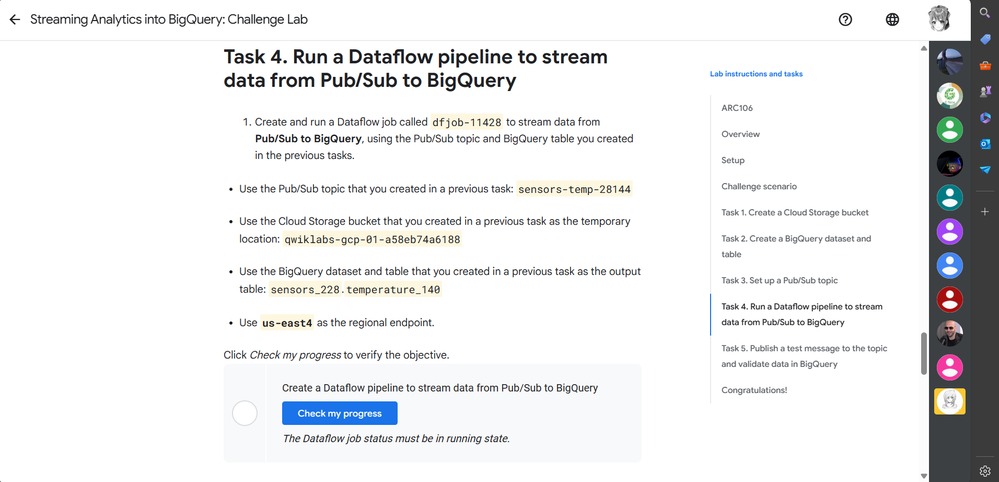Screen dimensions: 999x482
Task: Select the blue default person avatar
Action: coord(949,266)
